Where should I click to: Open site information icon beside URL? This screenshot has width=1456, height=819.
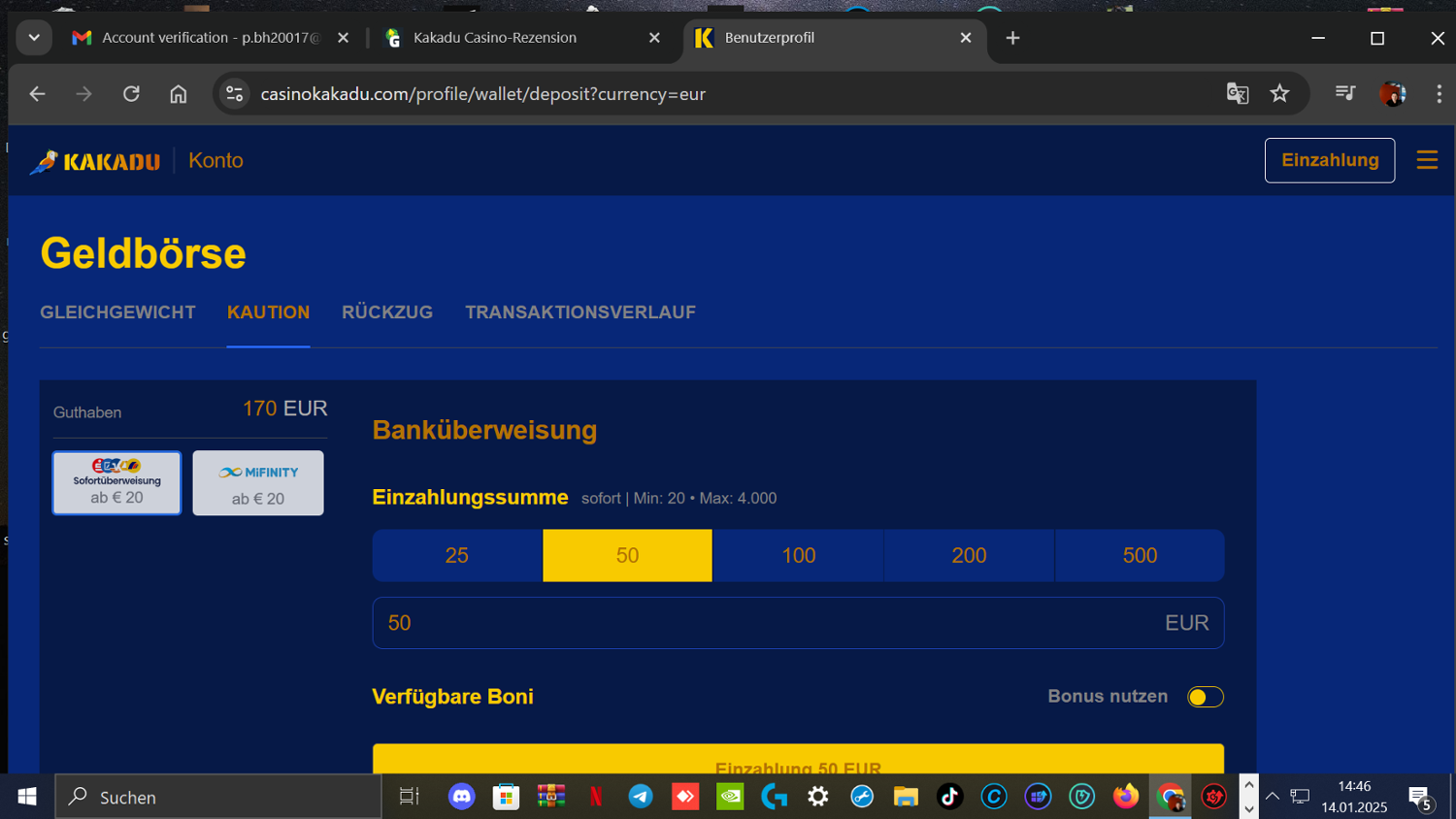point(234,94)
